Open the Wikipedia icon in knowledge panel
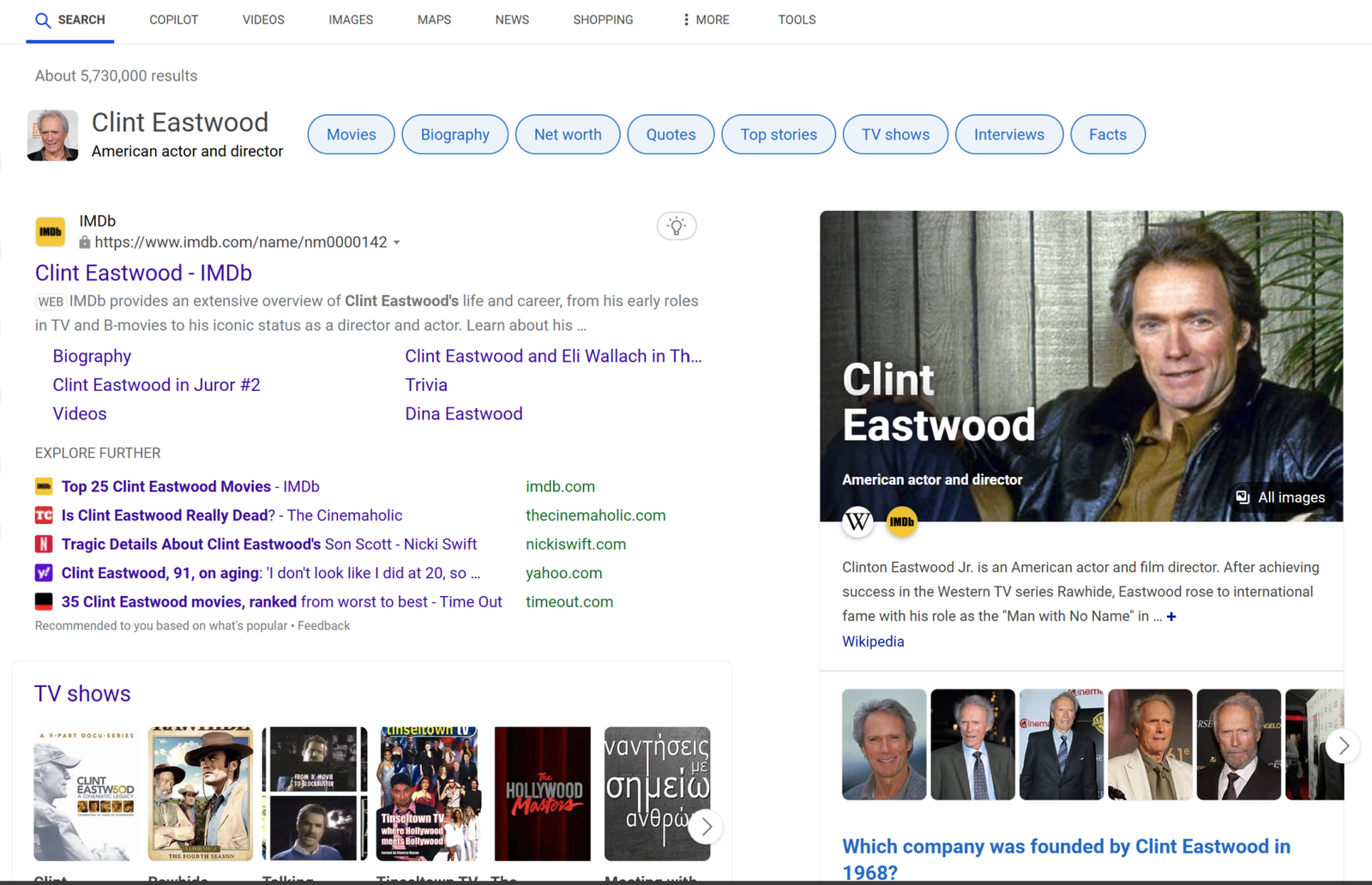This screenshot has width=1372, height=885. [x=857, y=521]
